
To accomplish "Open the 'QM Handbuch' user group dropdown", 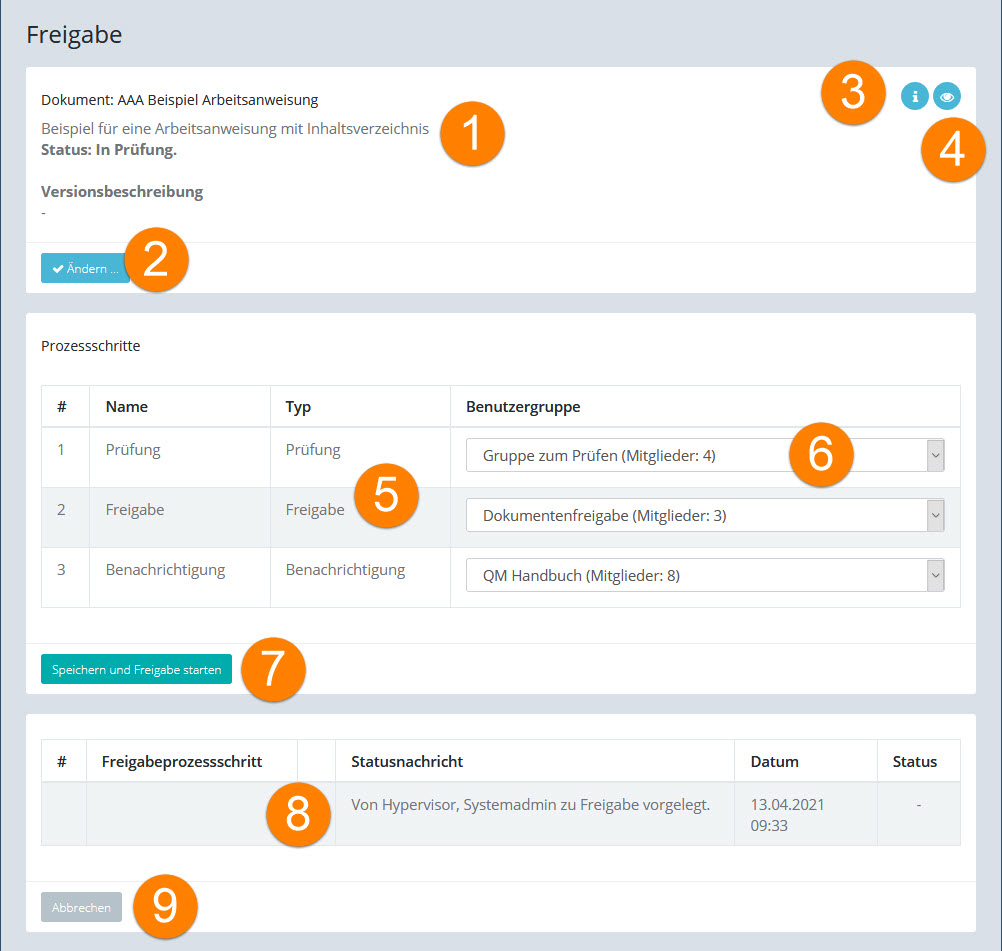I will click(705, 575).
